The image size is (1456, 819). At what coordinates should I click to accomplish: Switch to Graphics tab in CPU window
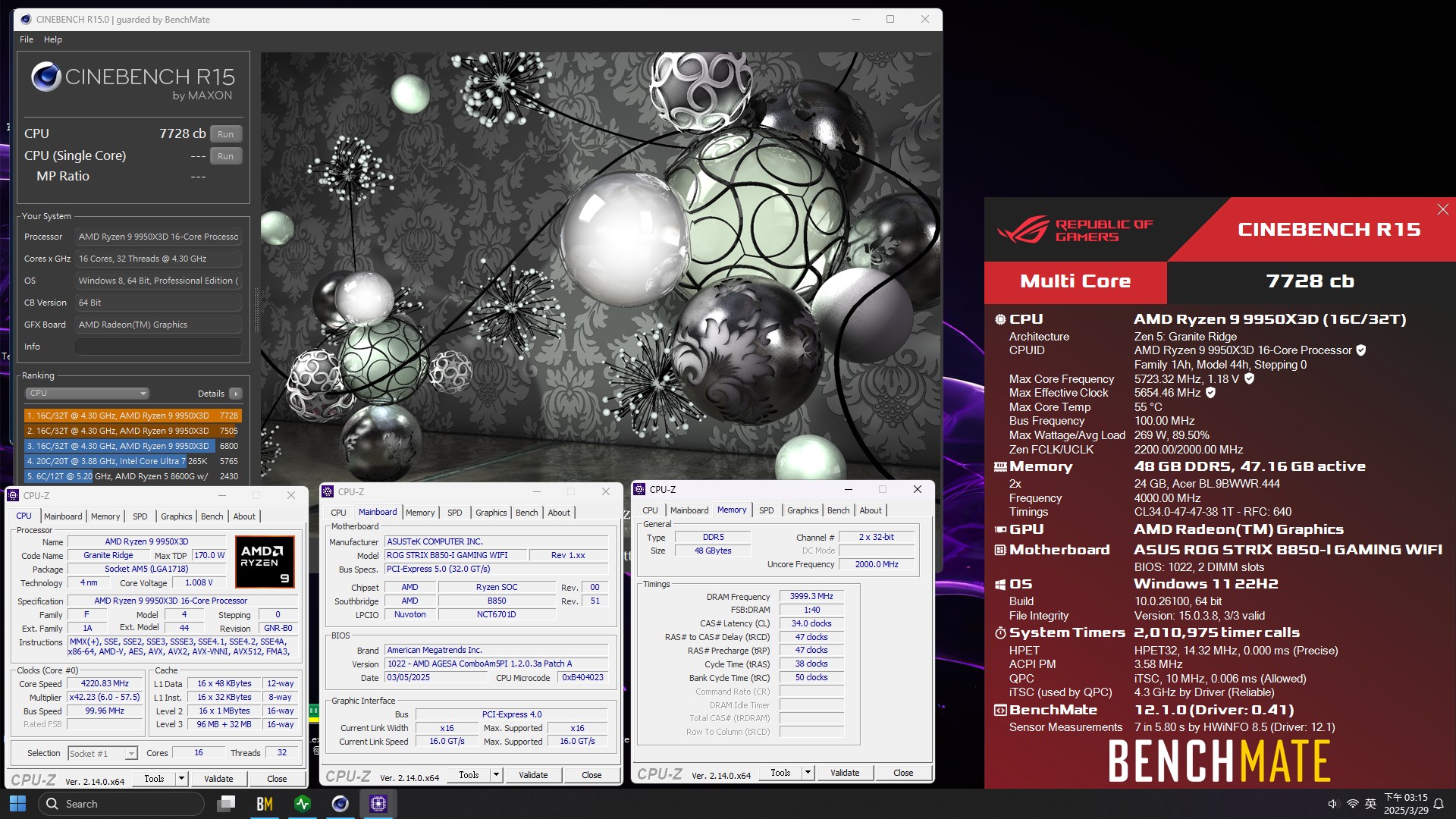pyautogui.click(x=176, y=516)
